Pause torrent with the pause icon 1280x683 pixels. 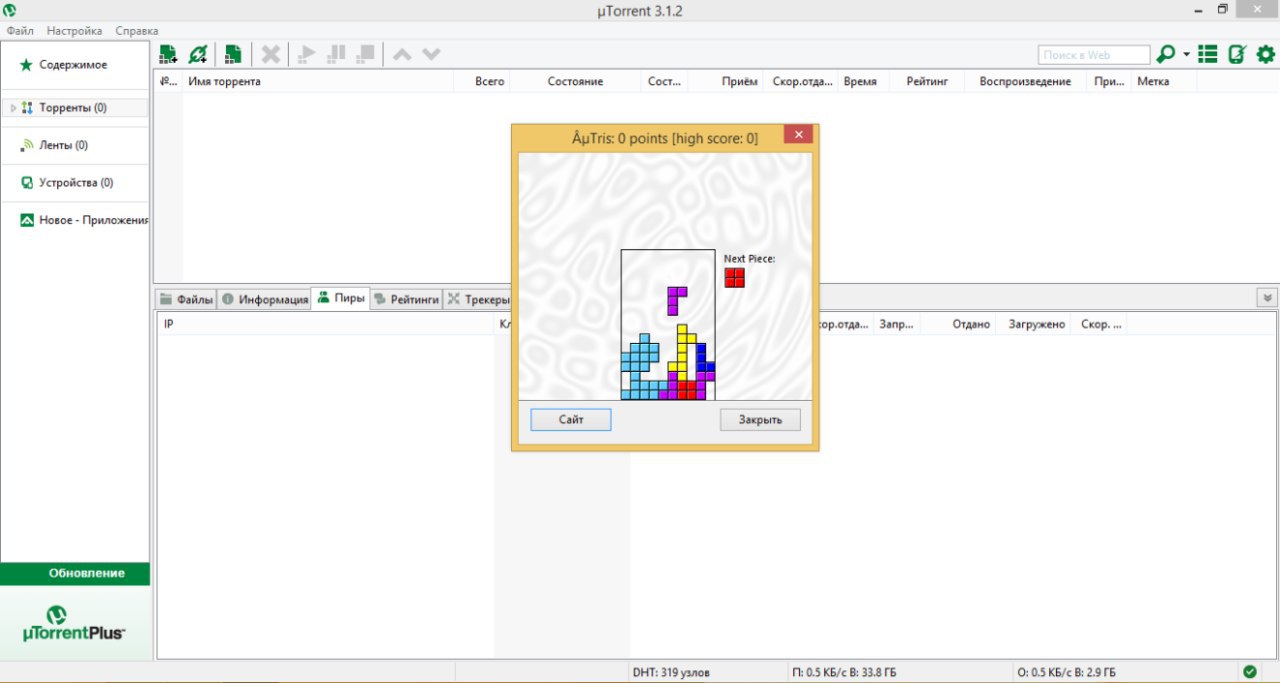coord(337,54)
